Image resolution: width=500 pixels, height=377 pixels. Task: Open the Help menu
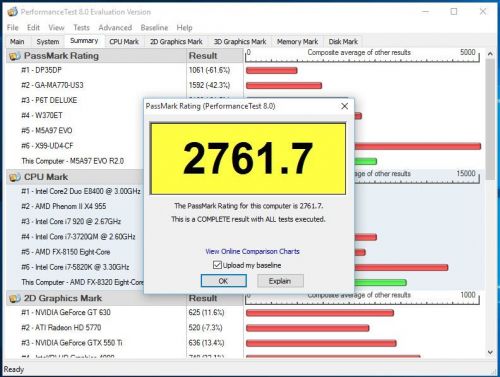(184, 28)
